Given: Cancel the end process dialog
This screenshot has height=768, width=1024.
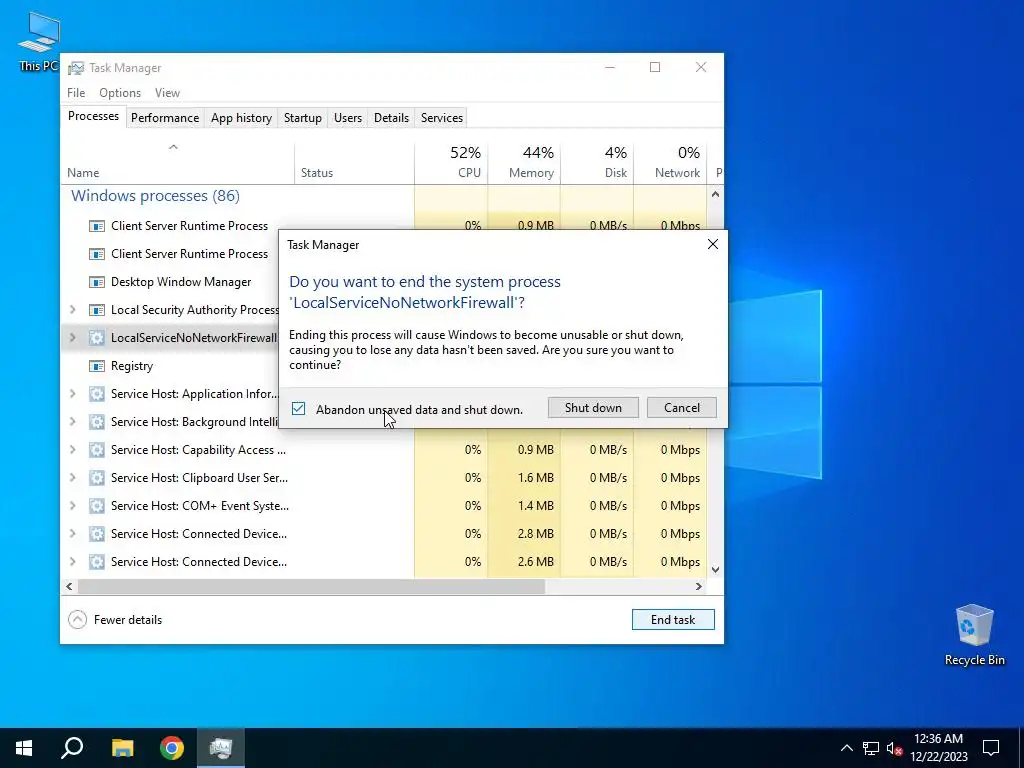Looking at the screenshot, I should click(x=682, y=408).
